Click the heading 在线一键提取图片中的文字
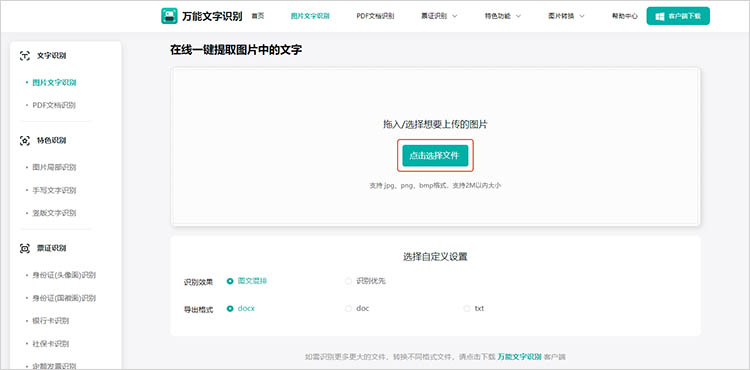This screenshot has width=750, height=370. pos(236,49)
